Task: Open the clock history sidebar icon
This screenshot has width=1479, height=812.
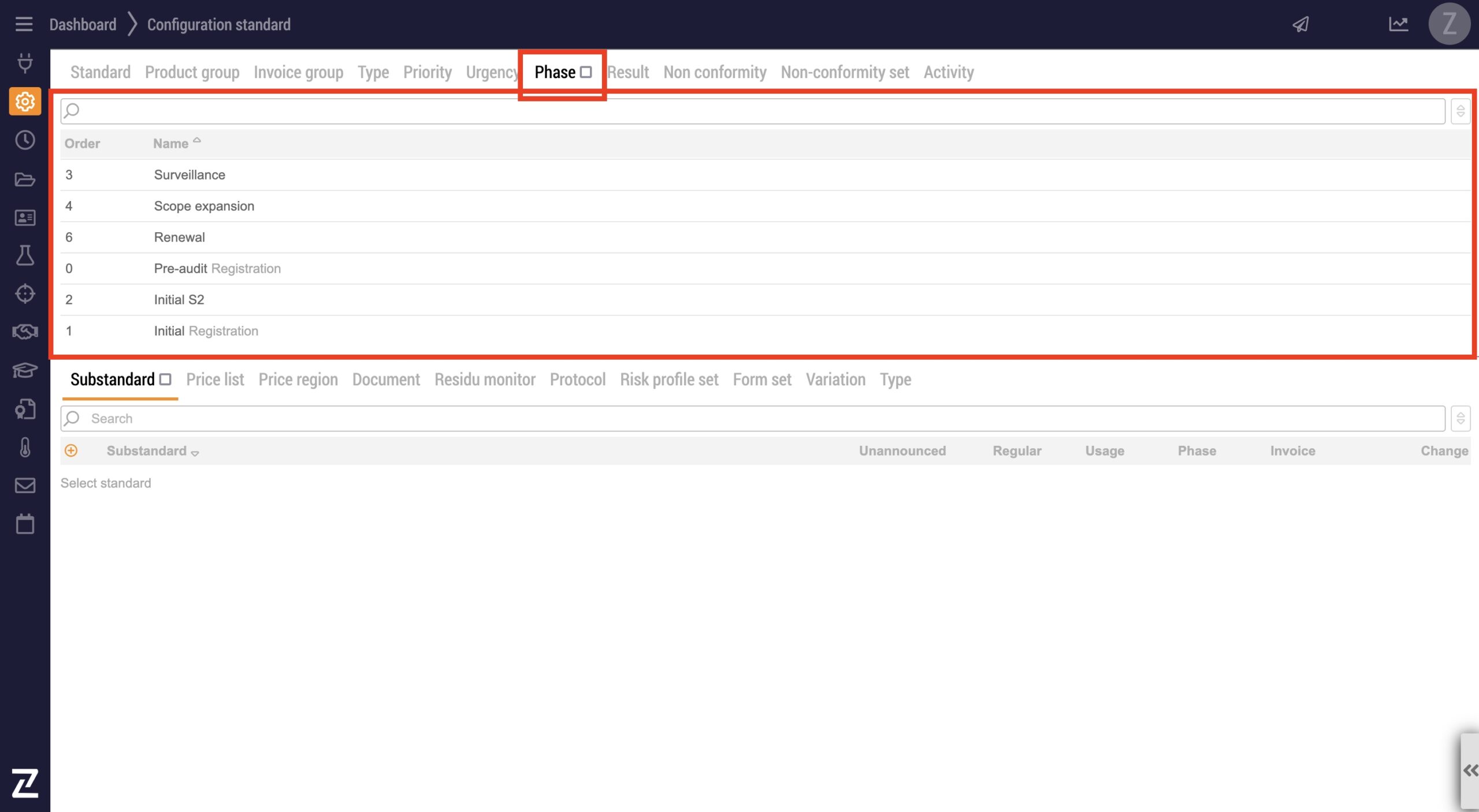Action: pos(25,140)
